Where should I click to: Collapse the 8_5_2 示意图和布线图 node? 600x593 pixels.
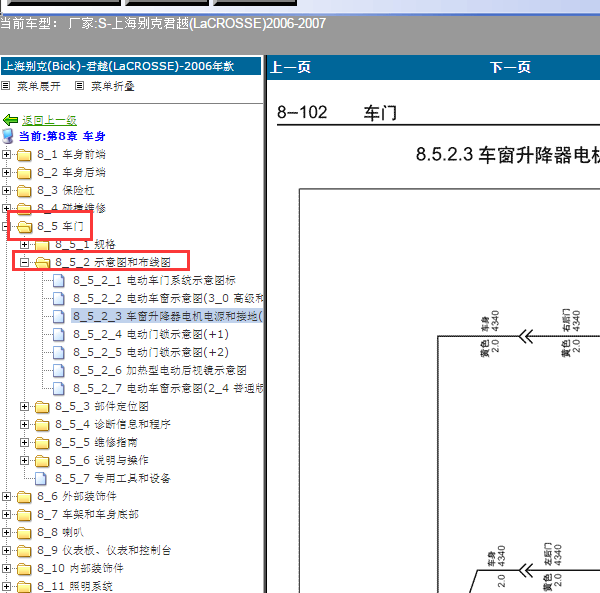click(x=24, y=262)
